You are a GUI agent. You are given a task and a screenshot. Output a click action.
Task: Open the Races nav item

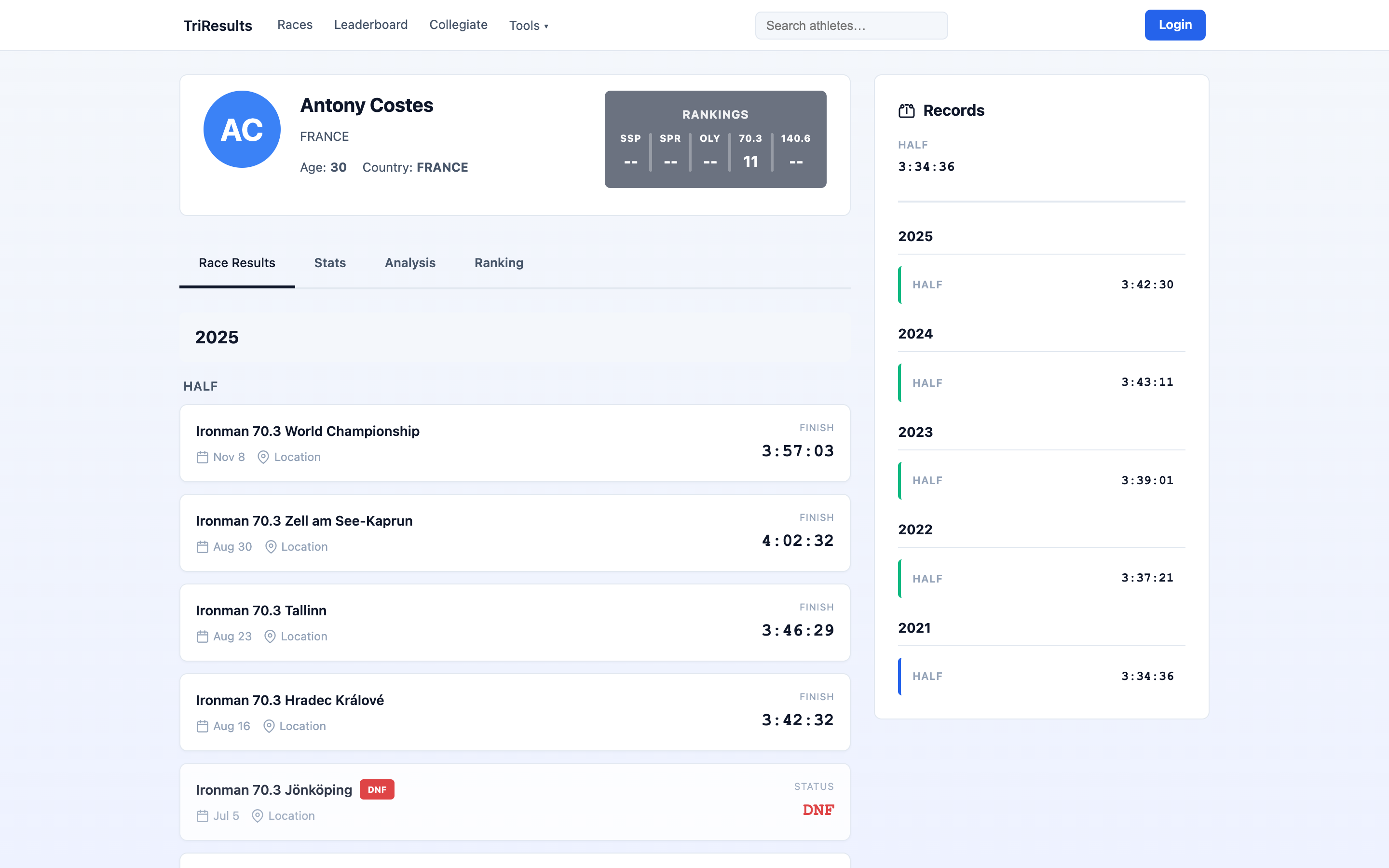click(x=295, y=25)
